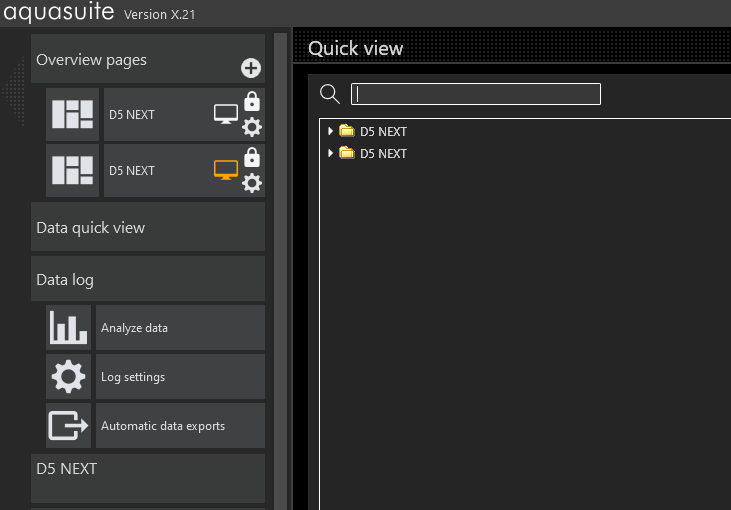Open the Data quick view section

(147, 228)
